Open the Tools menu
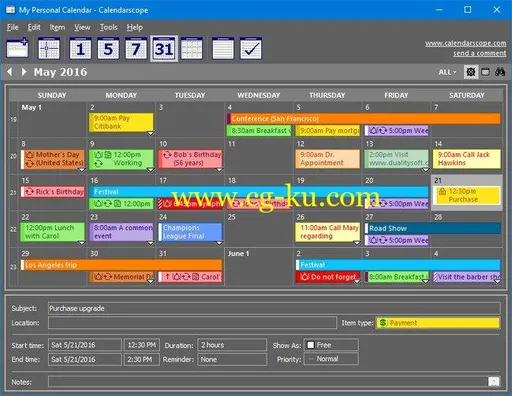Image resolution: width=512 pixels, height=396 pixels. 108,27
